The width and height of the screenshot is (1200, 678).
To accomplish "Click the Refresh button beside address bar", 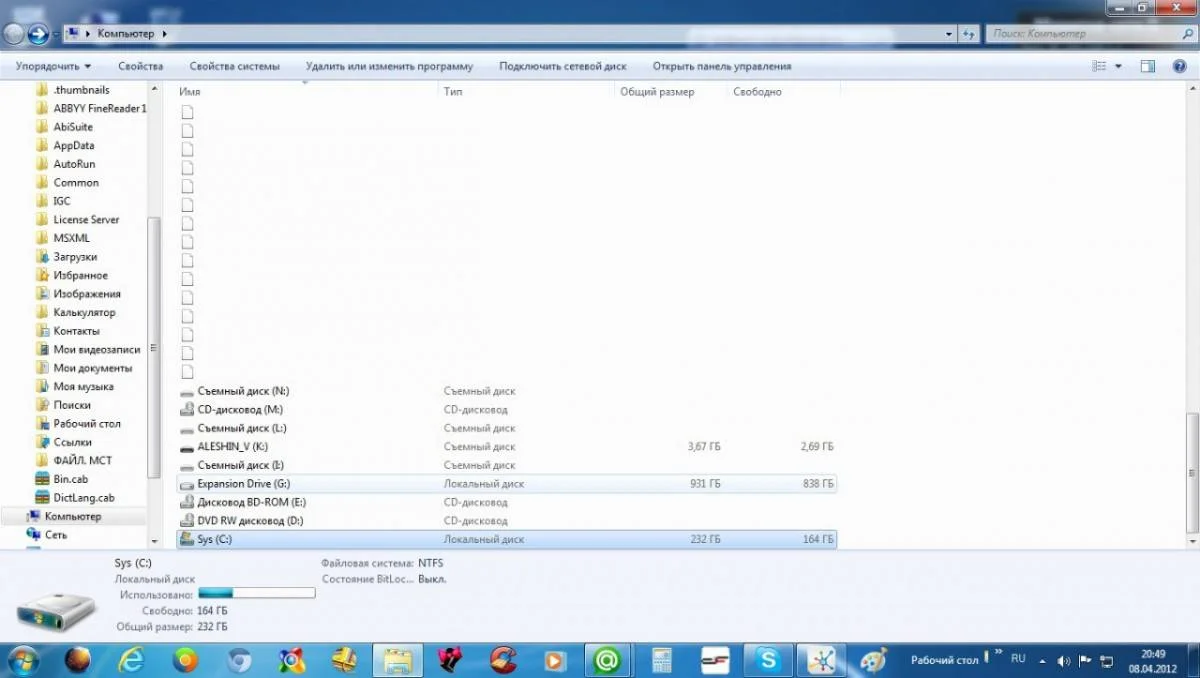I will click(x=968, y=34).
